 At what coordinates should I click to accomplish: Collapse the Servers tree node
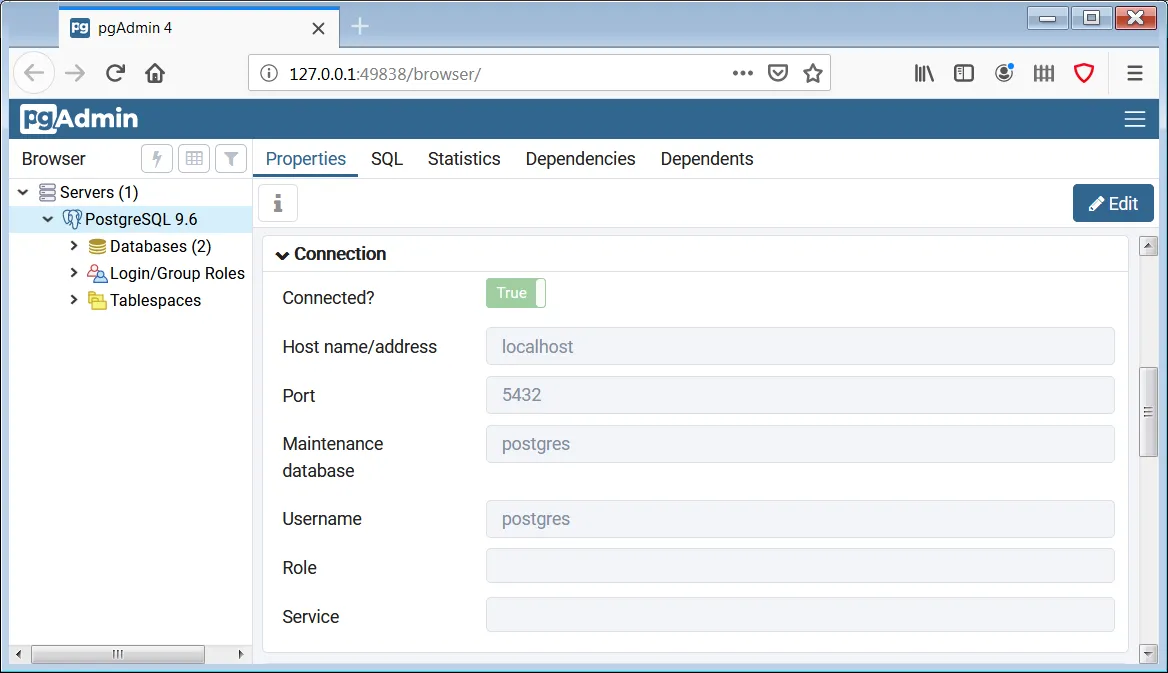[x=23, y=192]
